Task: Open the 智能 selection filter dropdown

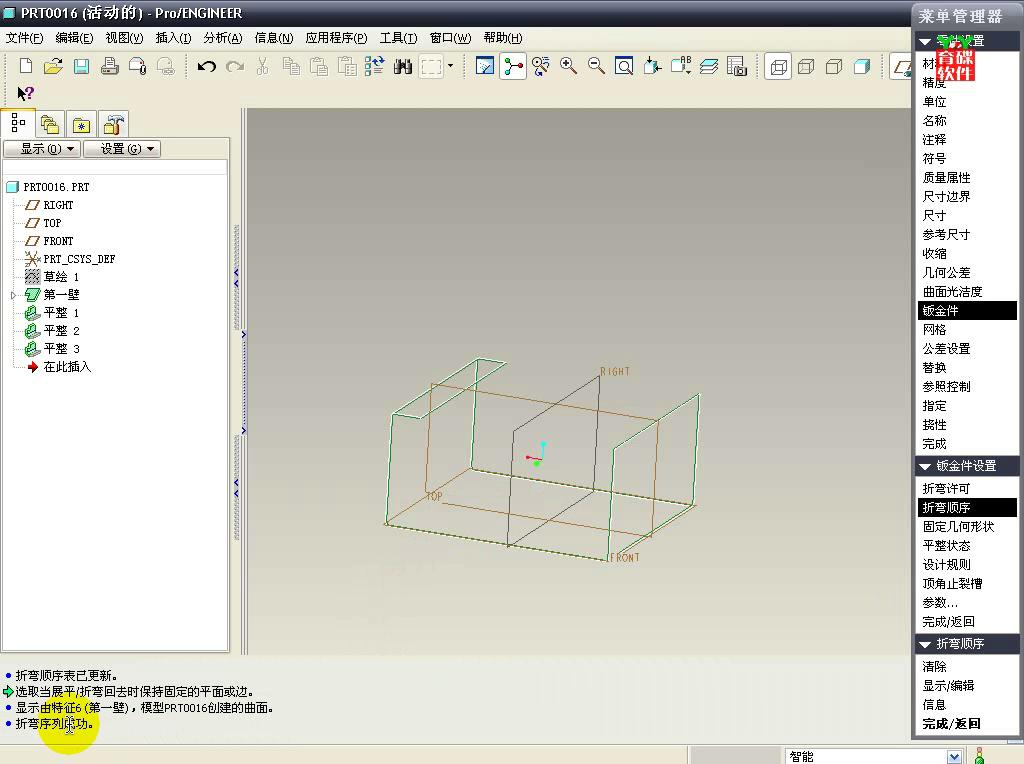Action: coord(954,757)
